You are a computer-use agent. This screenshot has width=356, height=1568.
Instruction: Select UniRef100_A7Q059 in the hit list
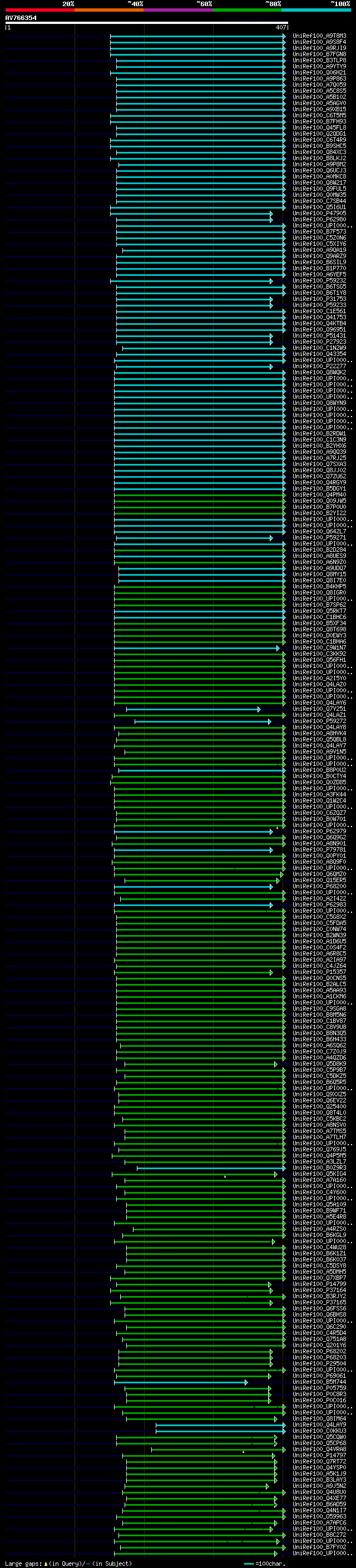[319, 85]
